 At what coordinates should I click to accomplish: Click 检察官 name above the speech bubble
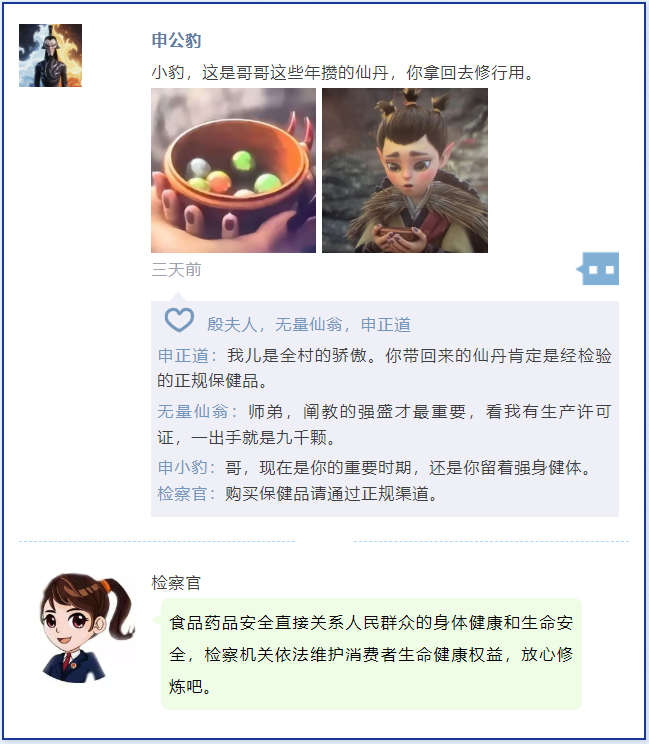pyautogui.click(x=176, y=583)
